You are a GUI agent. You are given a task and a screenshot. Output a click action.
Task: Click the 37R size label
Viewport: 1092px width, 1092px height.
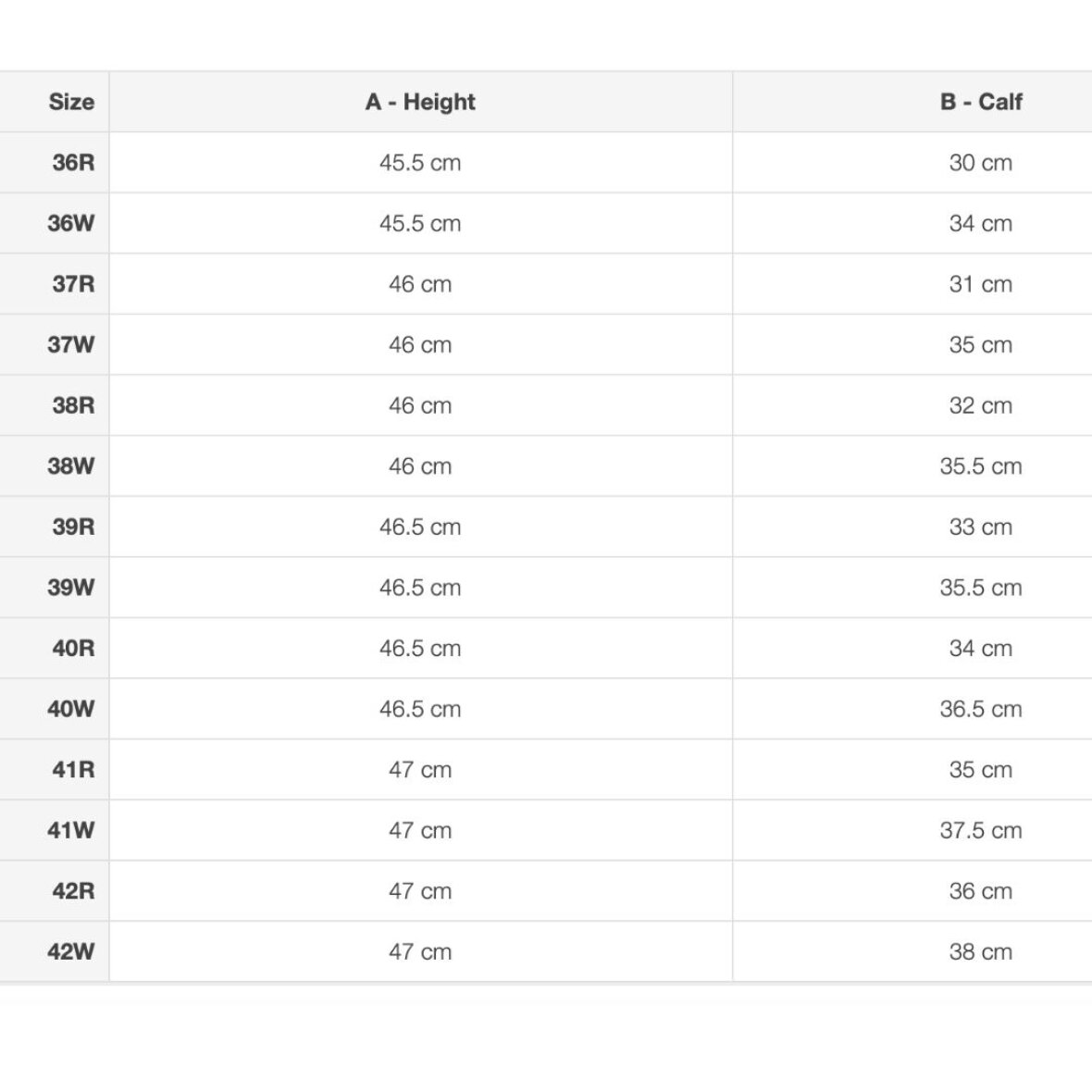[x=73, y=284]
